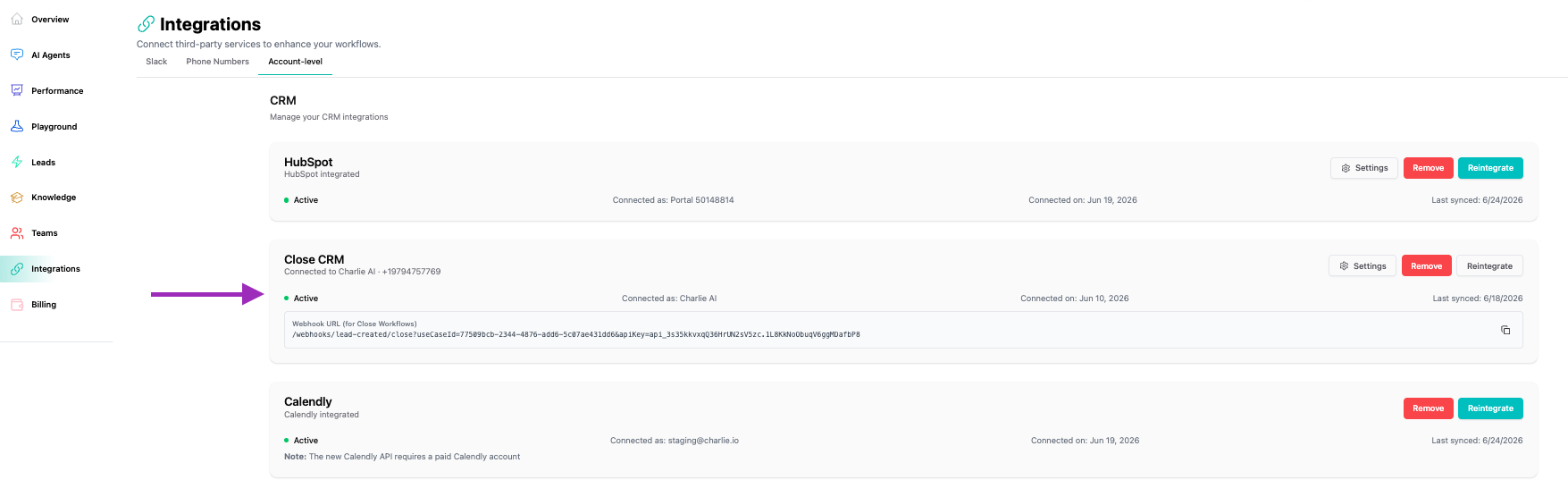Click the CRM section heading
1568x488 pixels.
pyautogui.click(x=283, y=101)
